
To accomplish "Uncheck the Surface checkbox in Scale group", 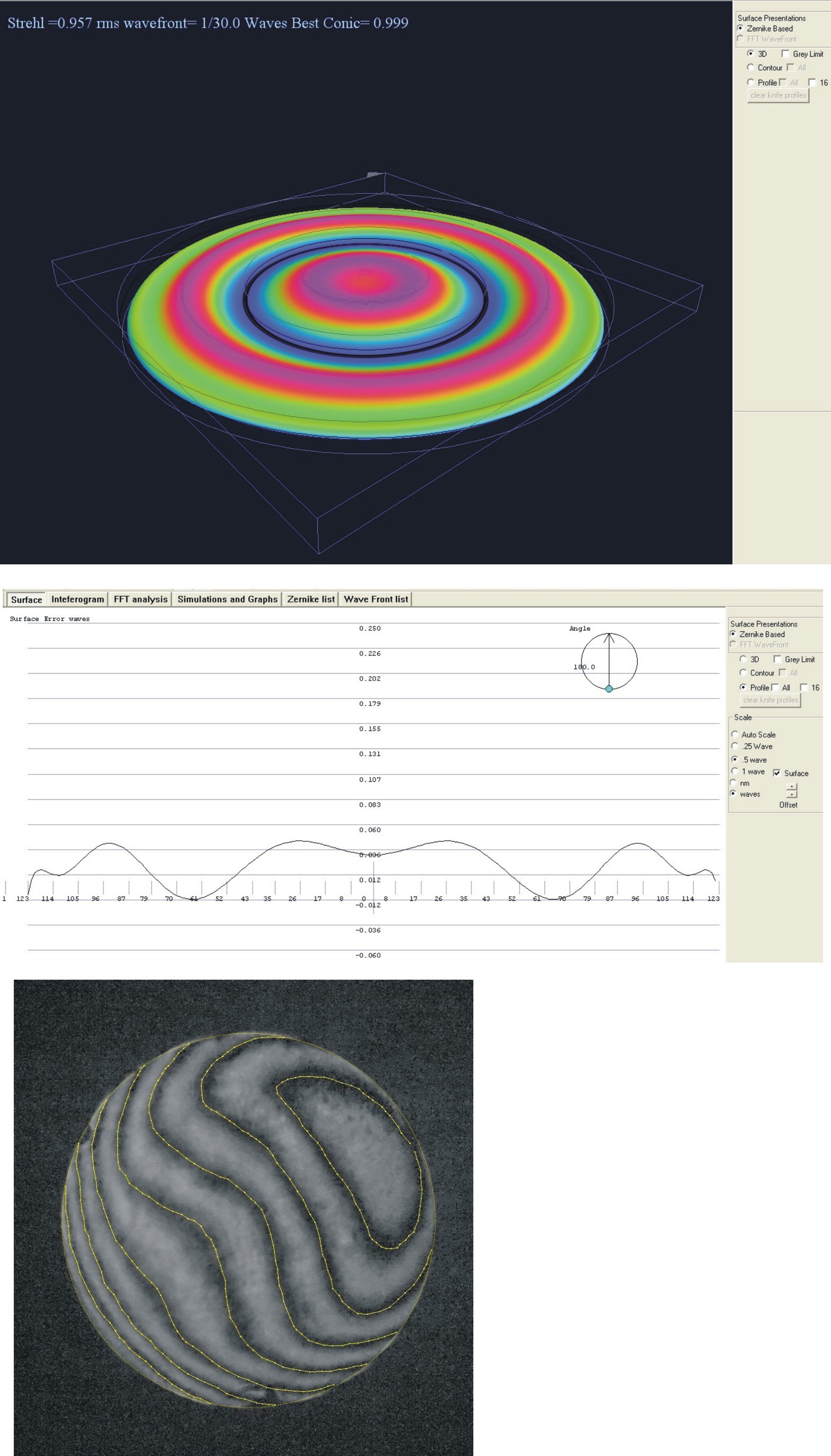I will pyautogui.click(x=777, y=773).
